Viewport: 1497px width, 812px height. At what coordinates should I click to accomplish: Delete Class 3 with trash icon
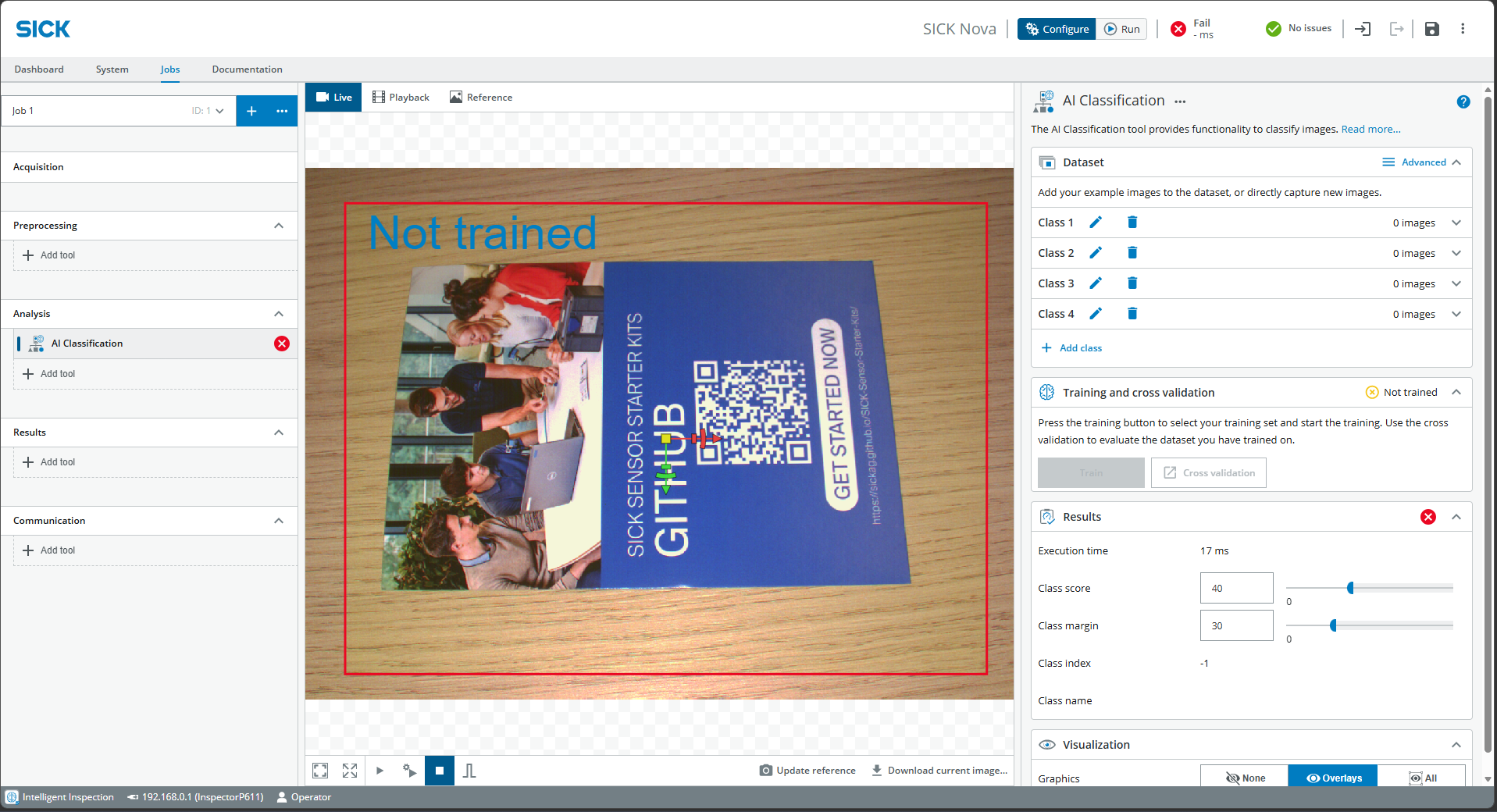tap(1132, 283)
